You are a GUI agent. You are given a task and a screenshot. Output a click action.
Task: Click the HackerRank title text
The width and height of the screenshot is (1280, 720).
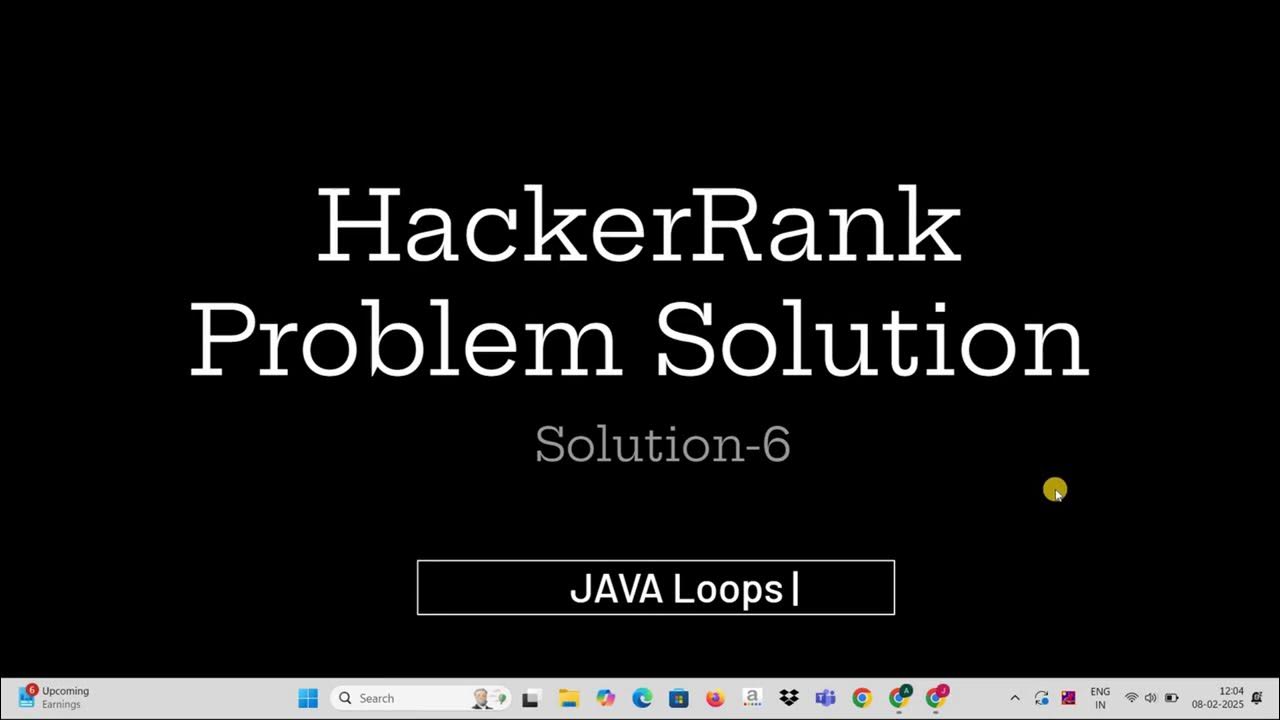[640, 225]
